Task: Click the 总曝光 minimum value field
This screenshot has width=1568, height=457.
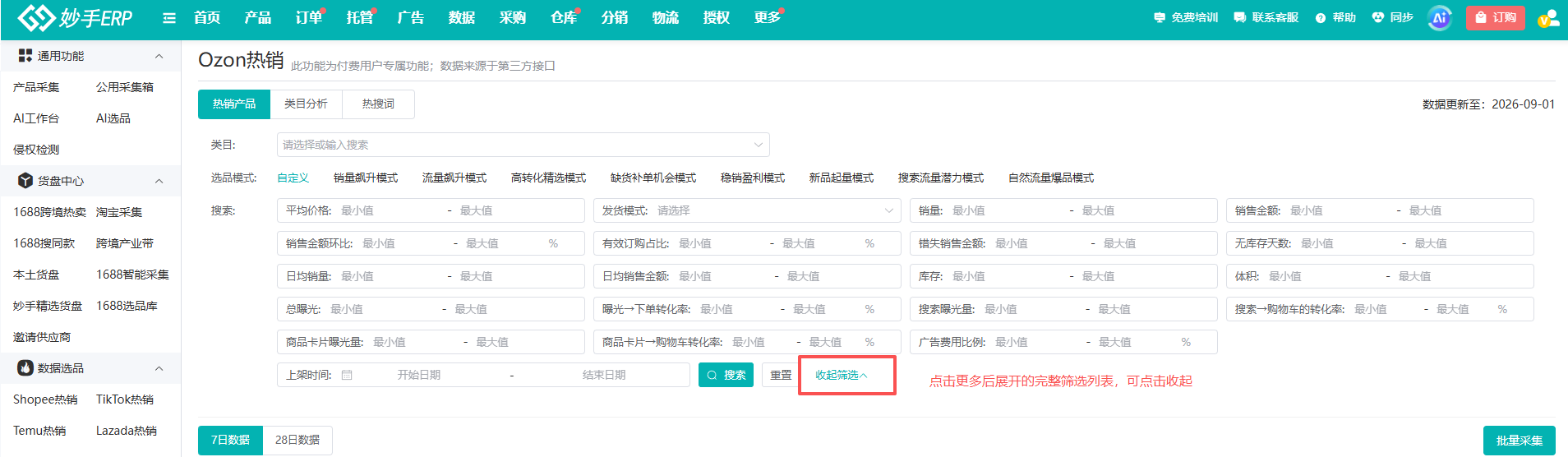Action: tap(380, 309)
